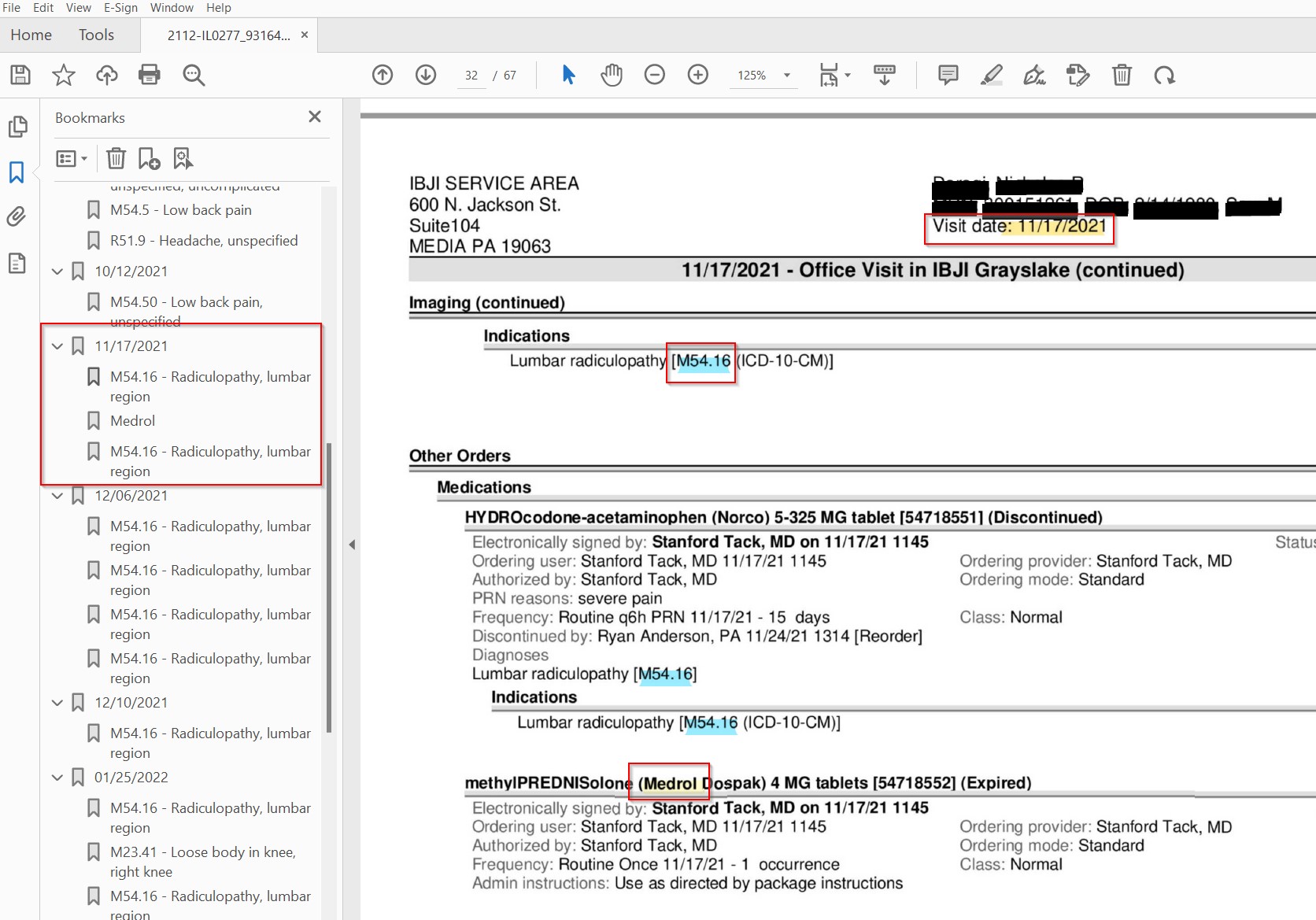Select the Hand pan tool
Screen dimensions: 1316x920
pyautogui.click(x=611, y=76)
